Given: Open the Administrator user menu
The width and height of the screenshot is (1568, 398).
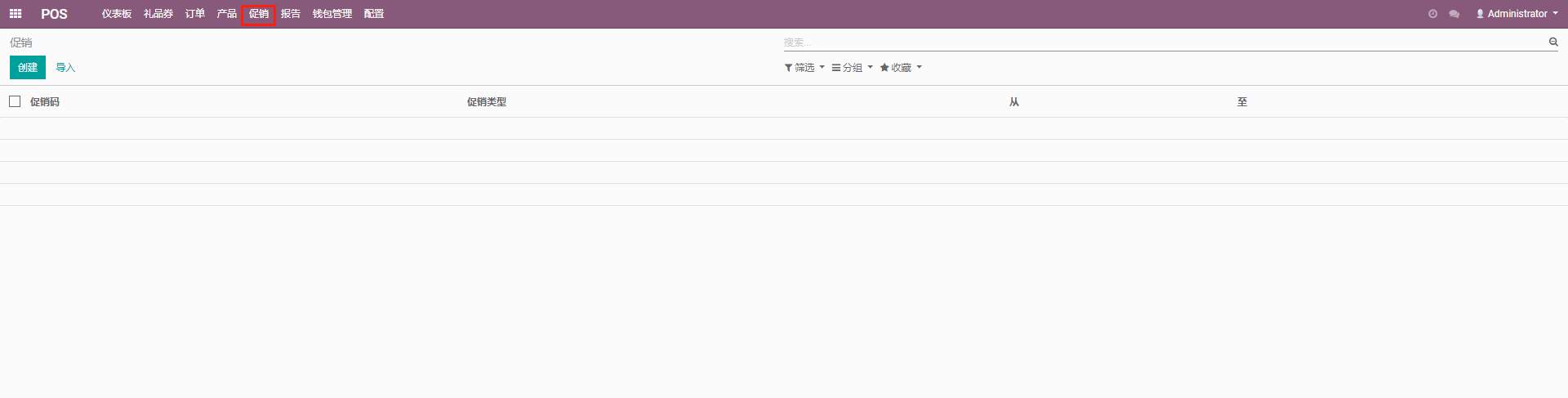Looking at the screenshot, I should click(x=1517, y=14).
